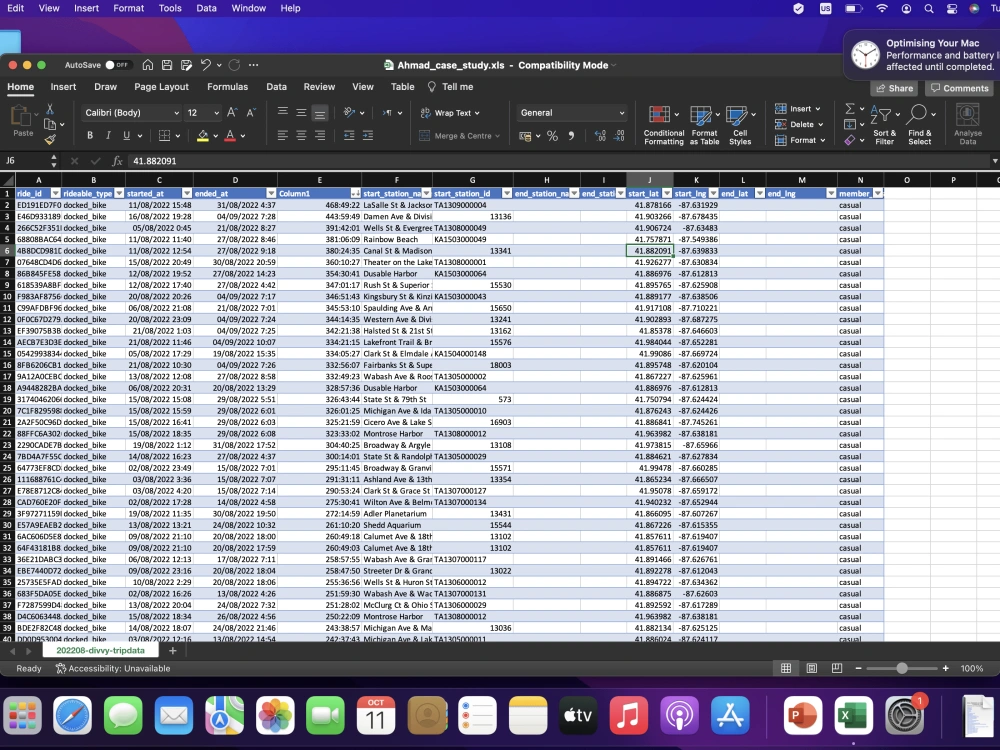
Task: Open Cell Styles gallery
Action: (x=740, y=125)
